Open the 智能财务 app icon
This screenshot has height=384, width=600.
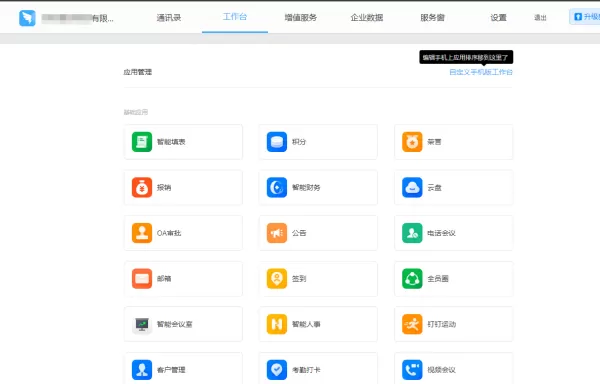click(277, 187)
